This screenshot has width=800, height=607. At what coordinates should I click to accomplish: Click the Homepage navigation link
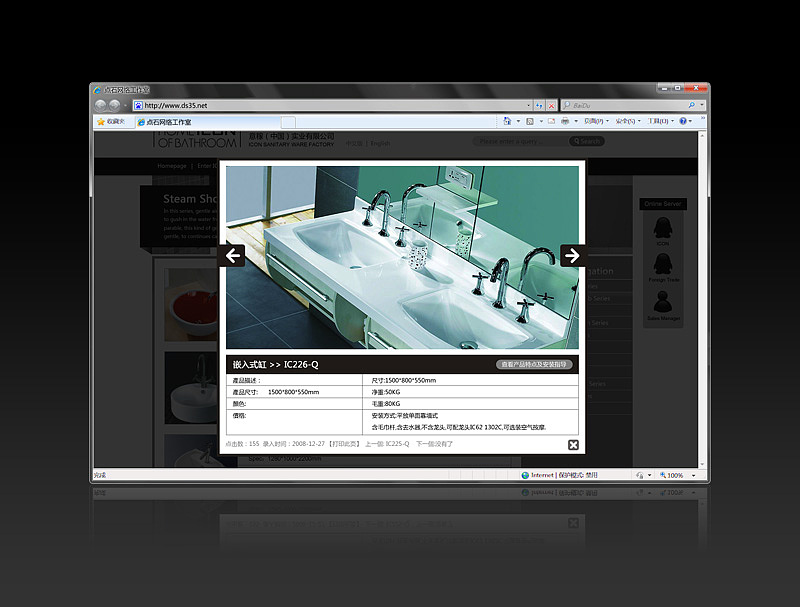coord(172,166)
